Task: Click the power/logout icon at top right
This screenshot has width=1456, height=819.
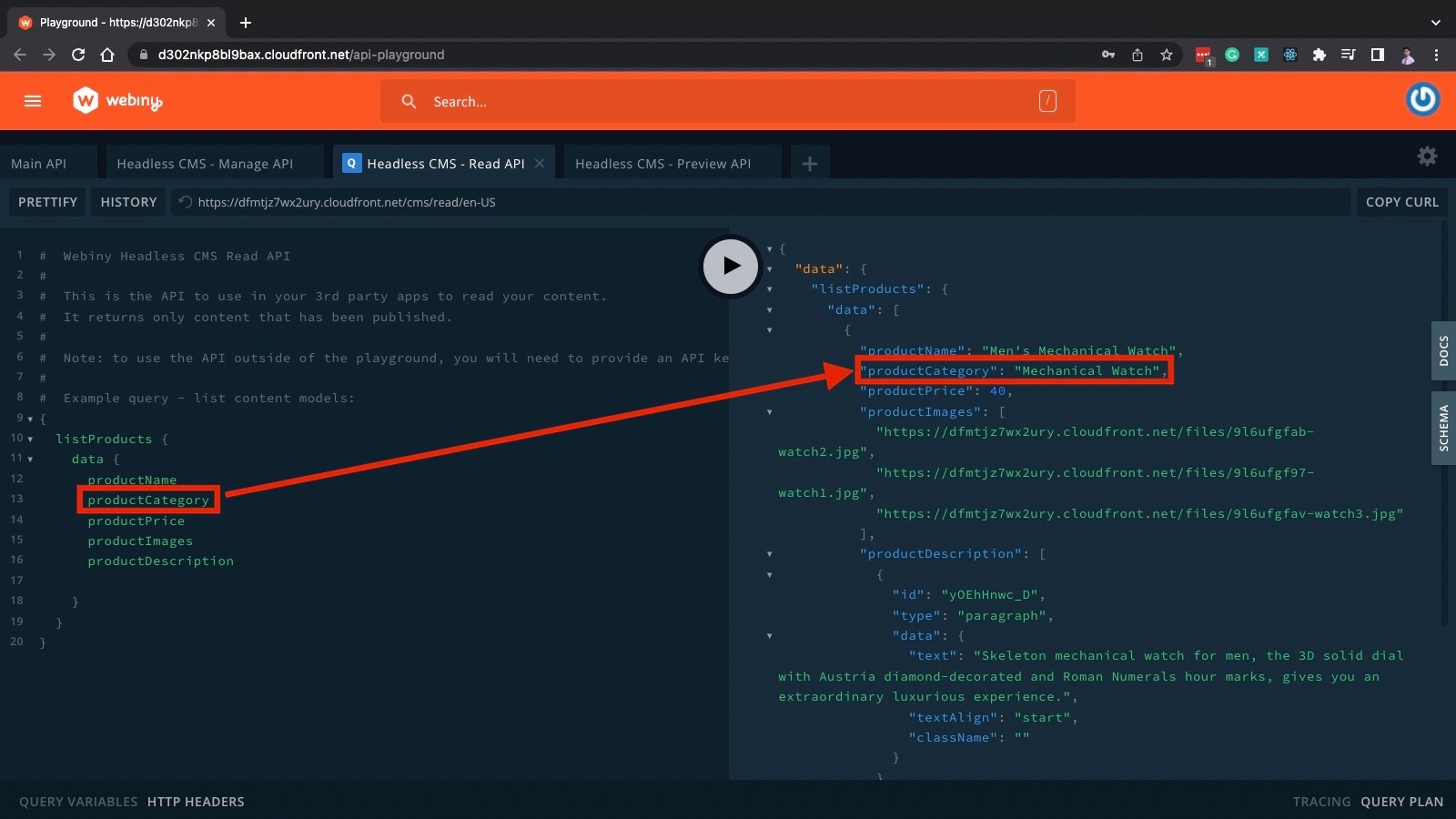Action: coord(1422,100)
